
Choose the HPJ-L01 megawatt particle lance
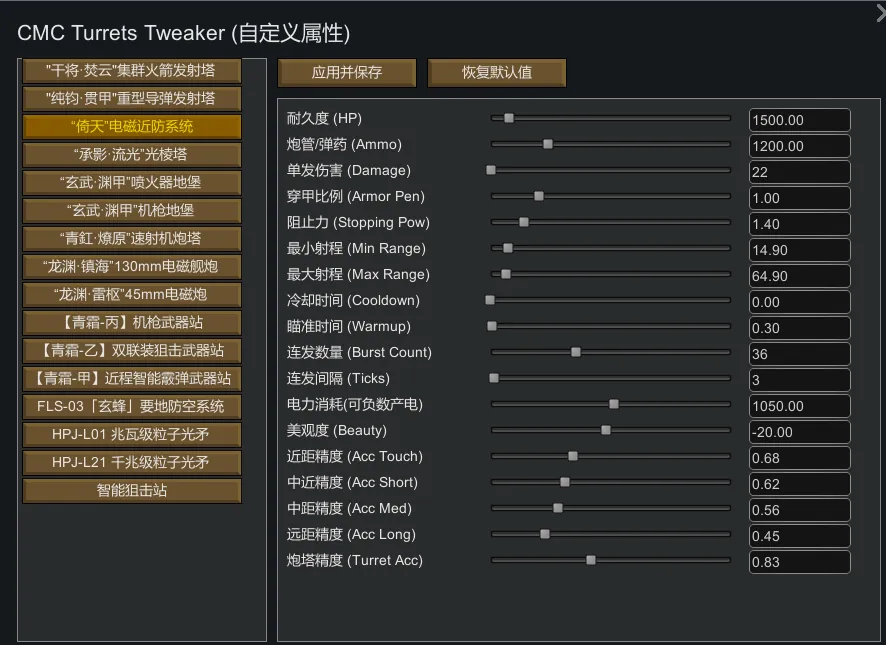click(x=131, y=435)
